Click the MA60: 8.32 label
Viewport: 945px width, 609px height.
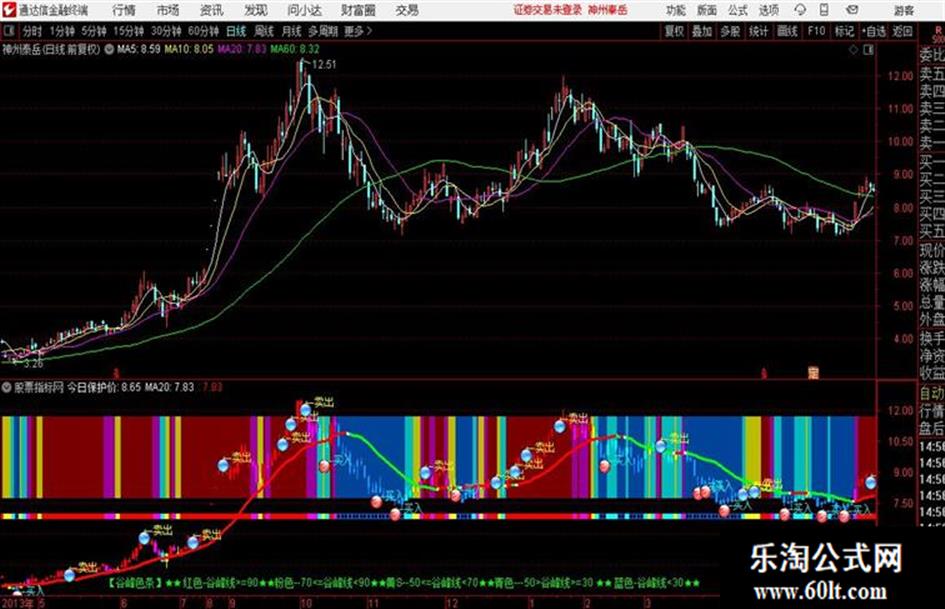[x=295, y=49]
